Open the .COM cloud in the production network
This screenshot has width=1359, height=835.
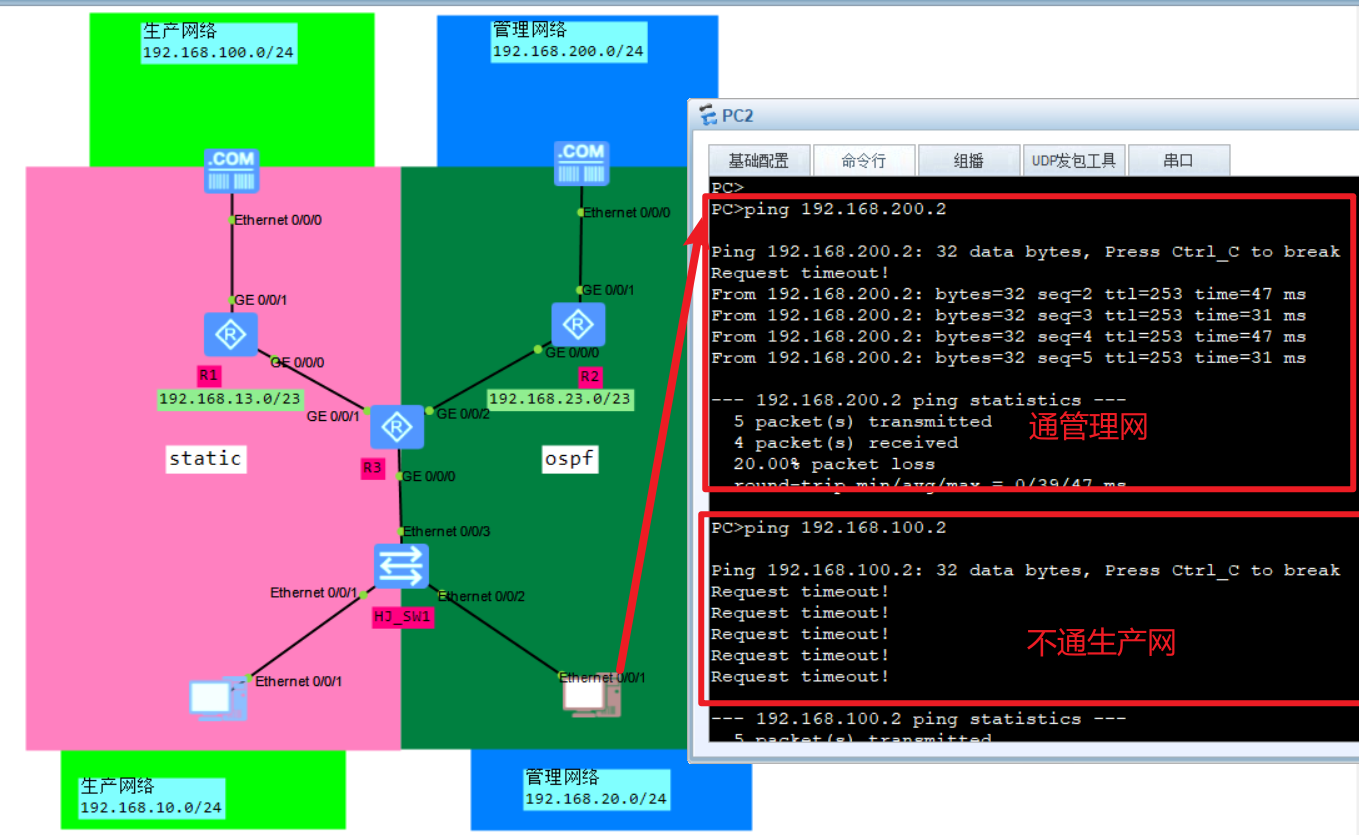(231, 170)
